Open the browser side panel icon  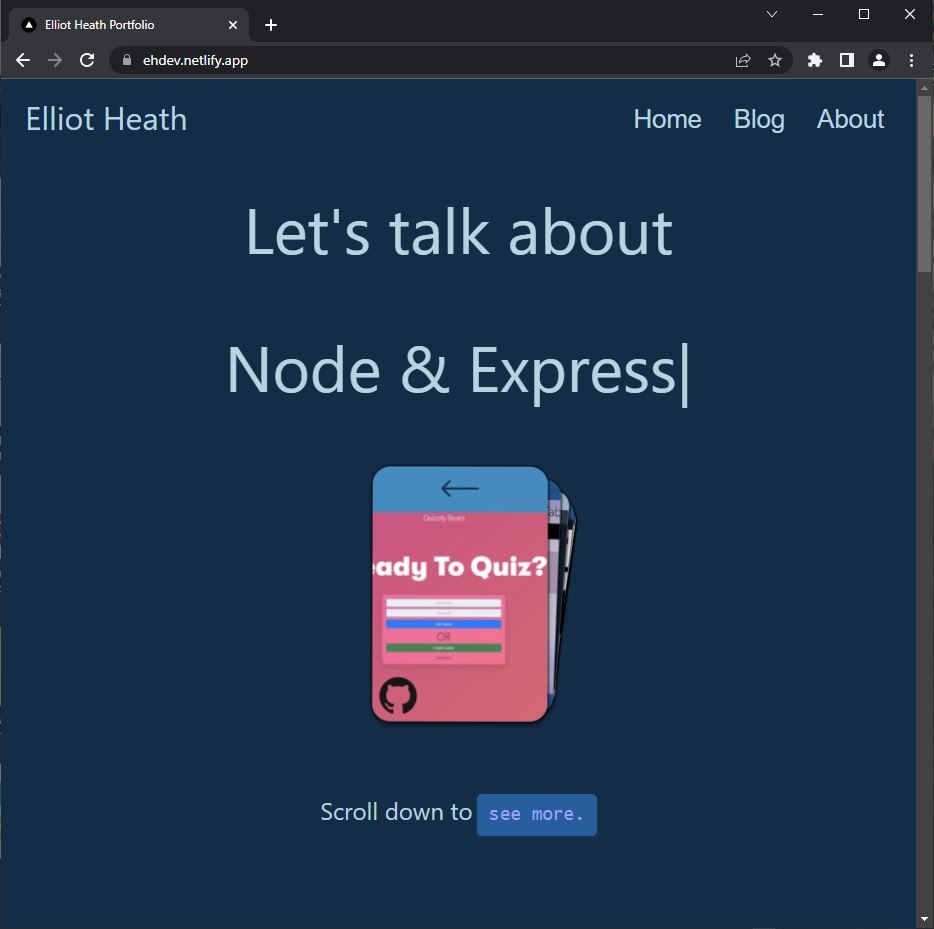(x=847, y=60)
